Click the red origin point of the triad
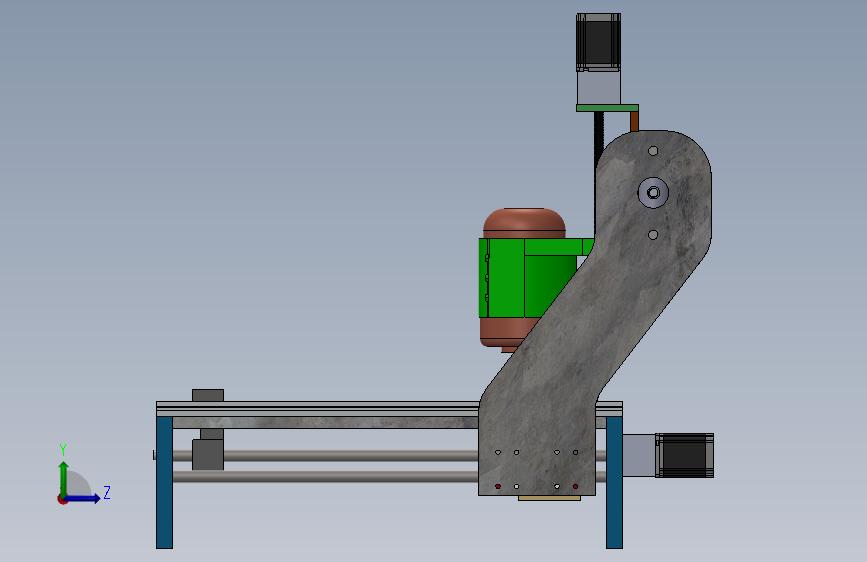 pyautogui.click(x=62, y=499)
